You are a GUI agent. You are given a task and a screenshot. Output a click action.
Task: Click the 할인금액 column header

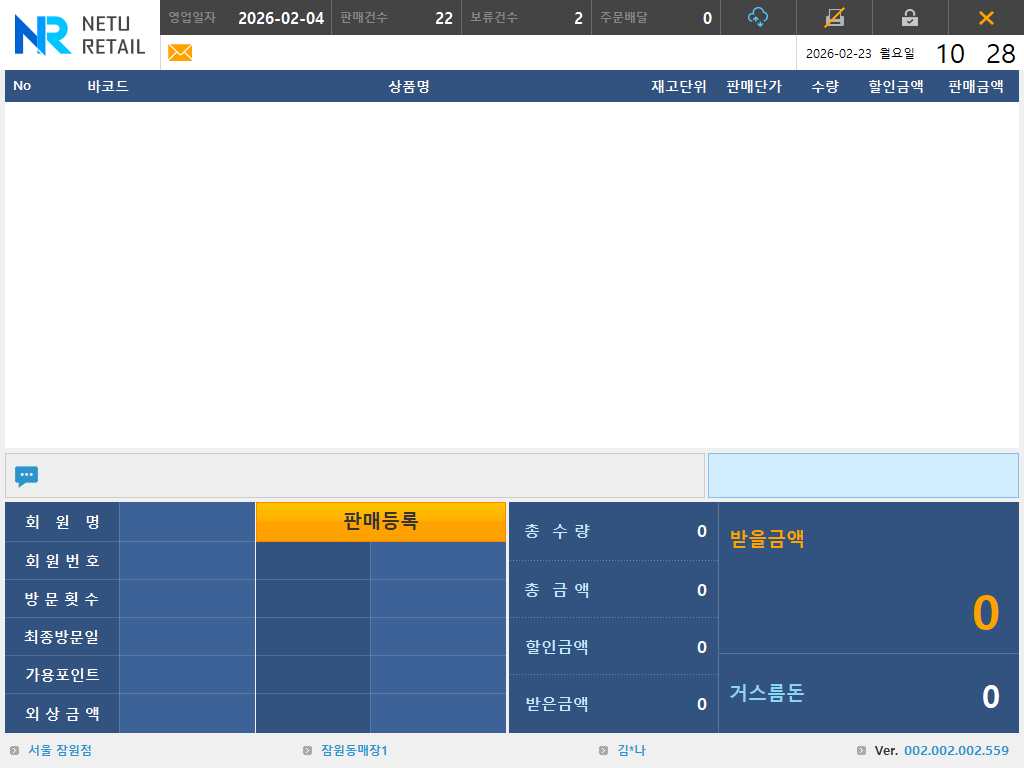coord(895,86)
